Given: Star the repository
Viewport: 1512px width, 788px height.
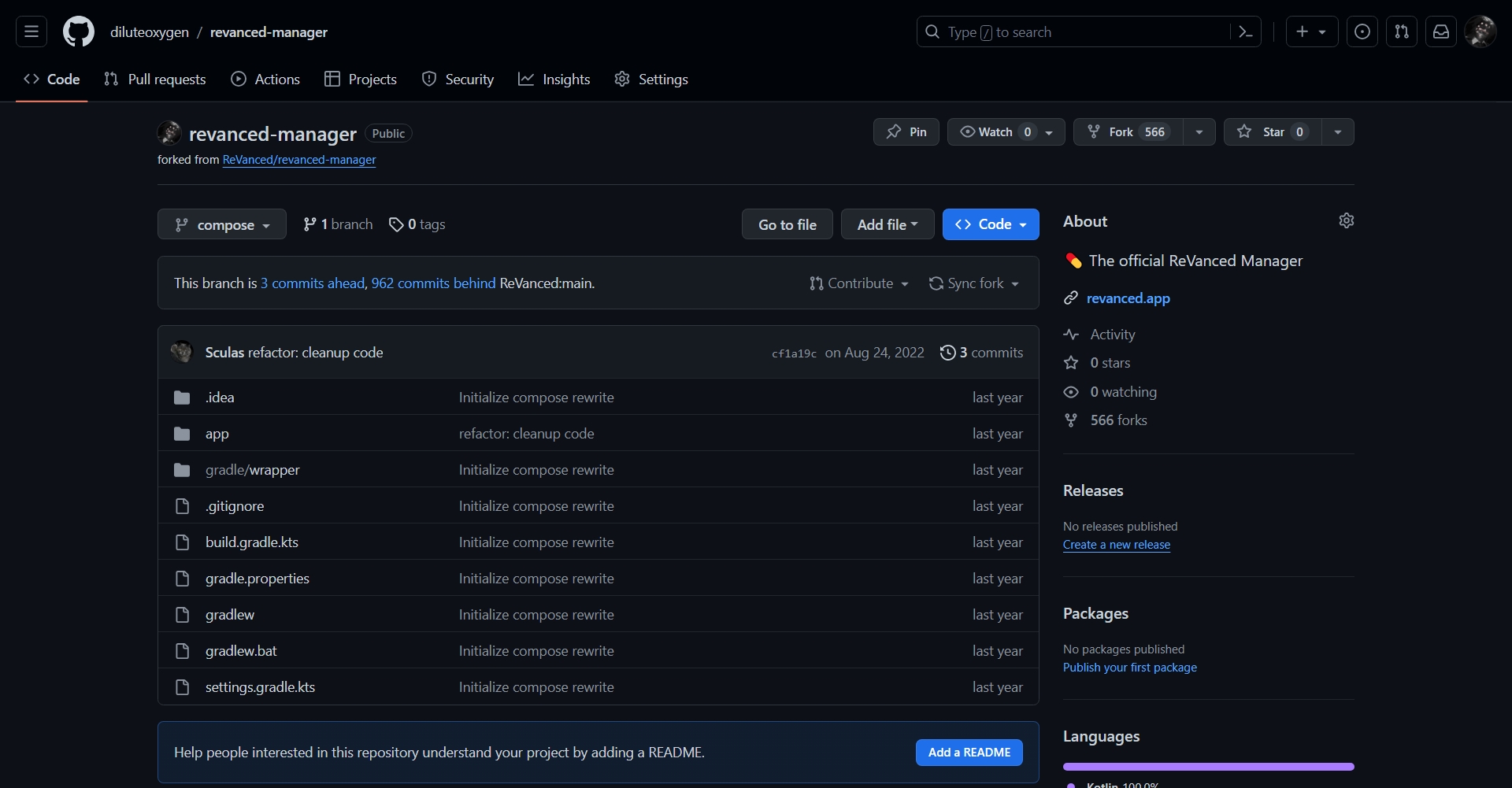Looking at the screenshot, I should (1273, 131).
